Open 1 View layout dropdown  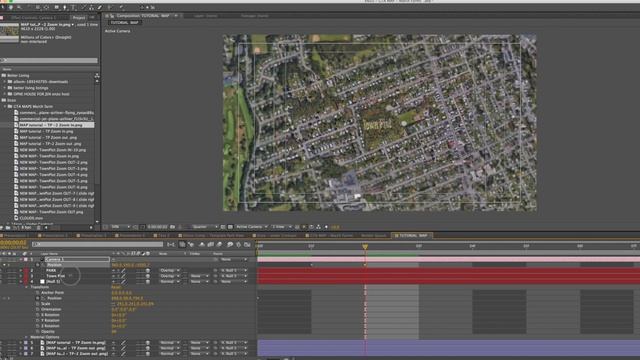pyautogui.click(x=282, y=227)
